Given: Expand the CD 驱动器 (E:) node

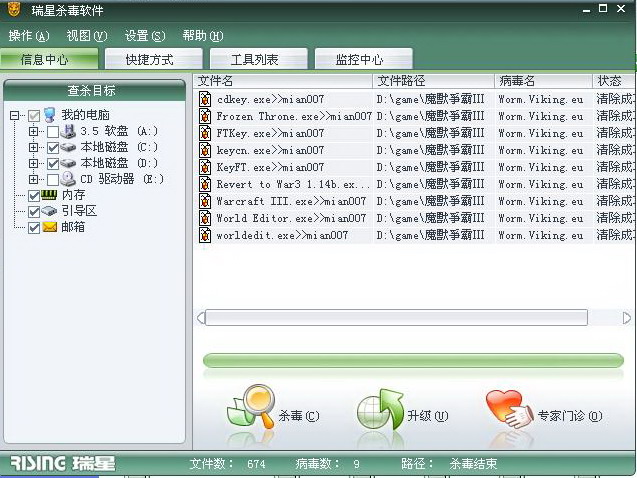Looking at the screenshot, I should pos(33,179).
